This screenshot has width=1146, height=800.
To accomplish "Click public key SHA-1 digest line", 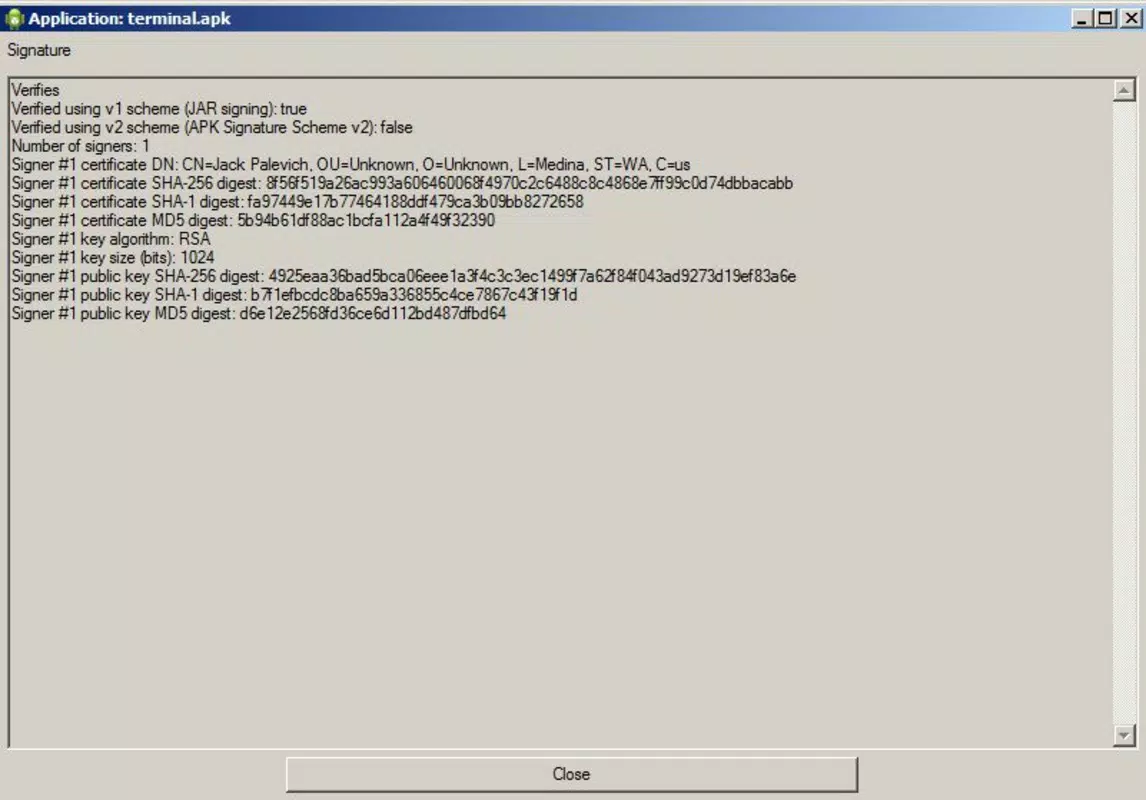I will point(294,294).
